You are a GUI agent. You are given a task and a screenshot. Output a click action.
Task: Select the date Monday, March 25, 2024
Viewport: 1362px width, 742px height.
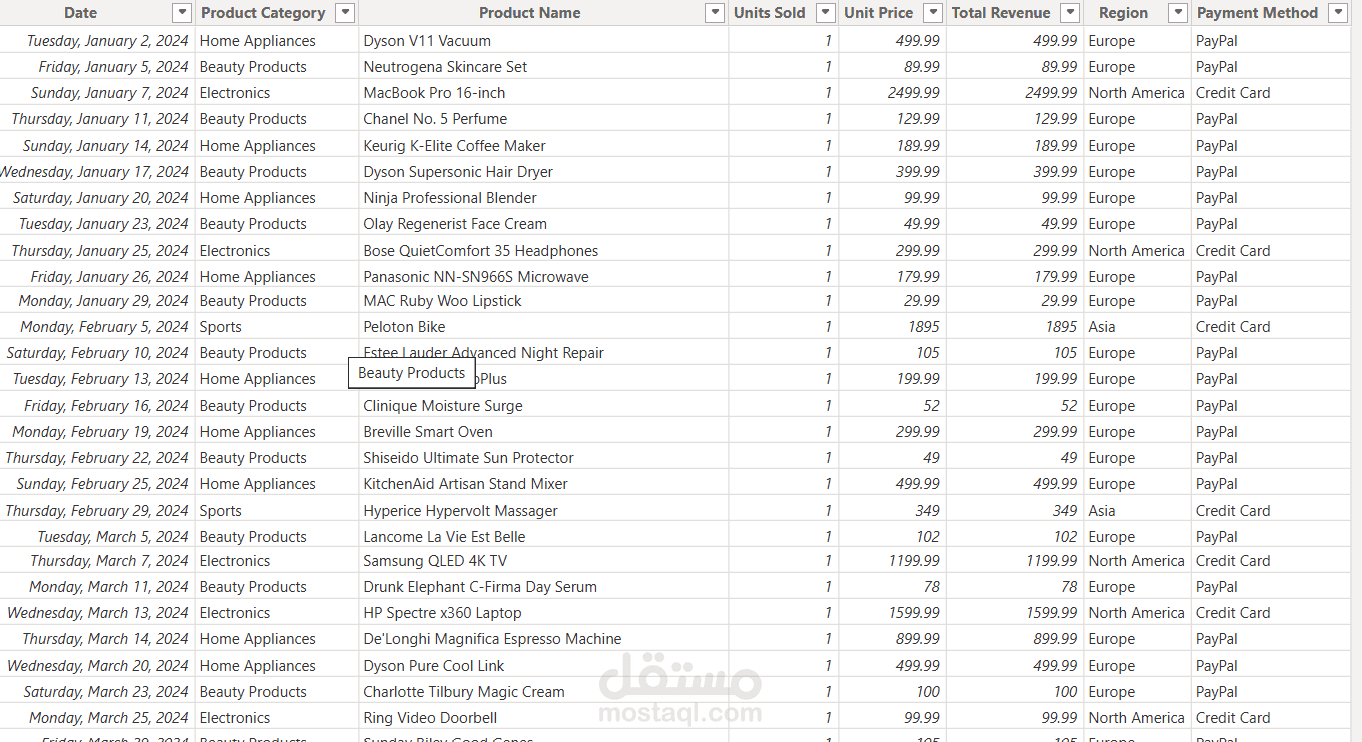pos(109,718)
